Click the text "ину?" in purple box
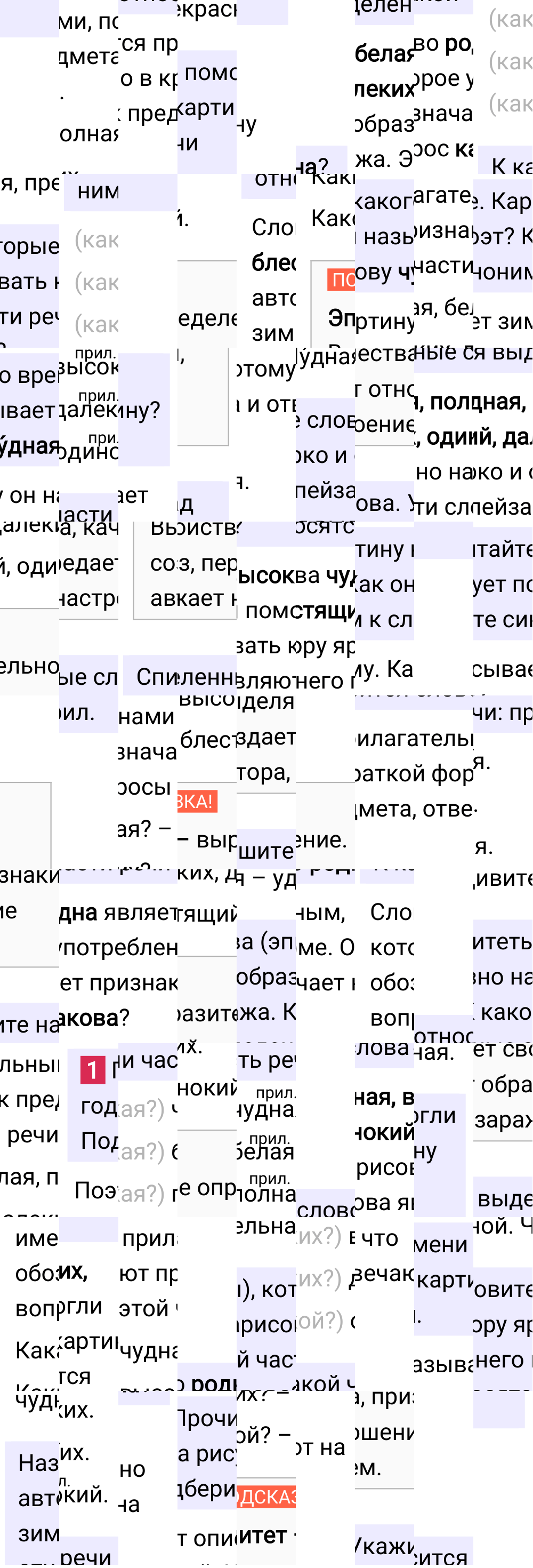The image size is (533, 1568). coord(139,410)
